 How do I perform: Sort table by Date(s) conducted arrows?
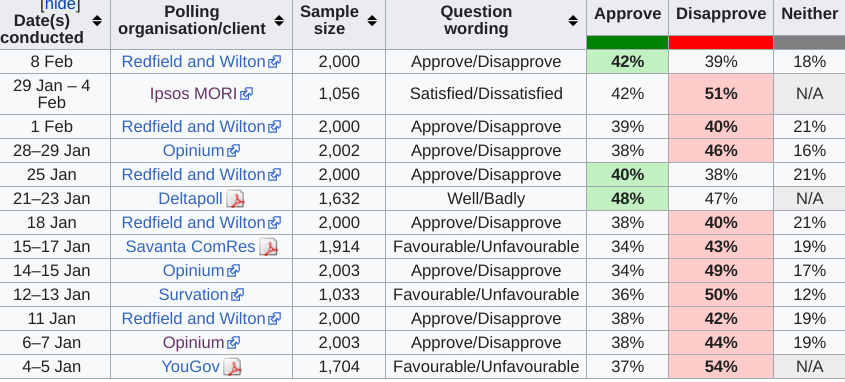[97, 21]
